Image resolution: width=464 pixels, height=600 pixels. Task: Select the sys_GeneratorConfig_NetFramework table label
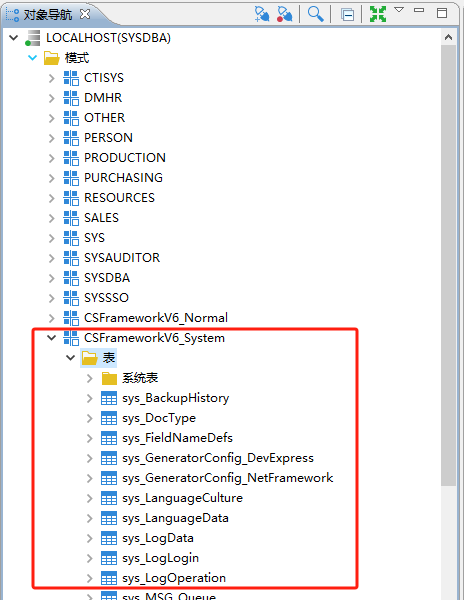pyautogui.click(x=228, y=478)
